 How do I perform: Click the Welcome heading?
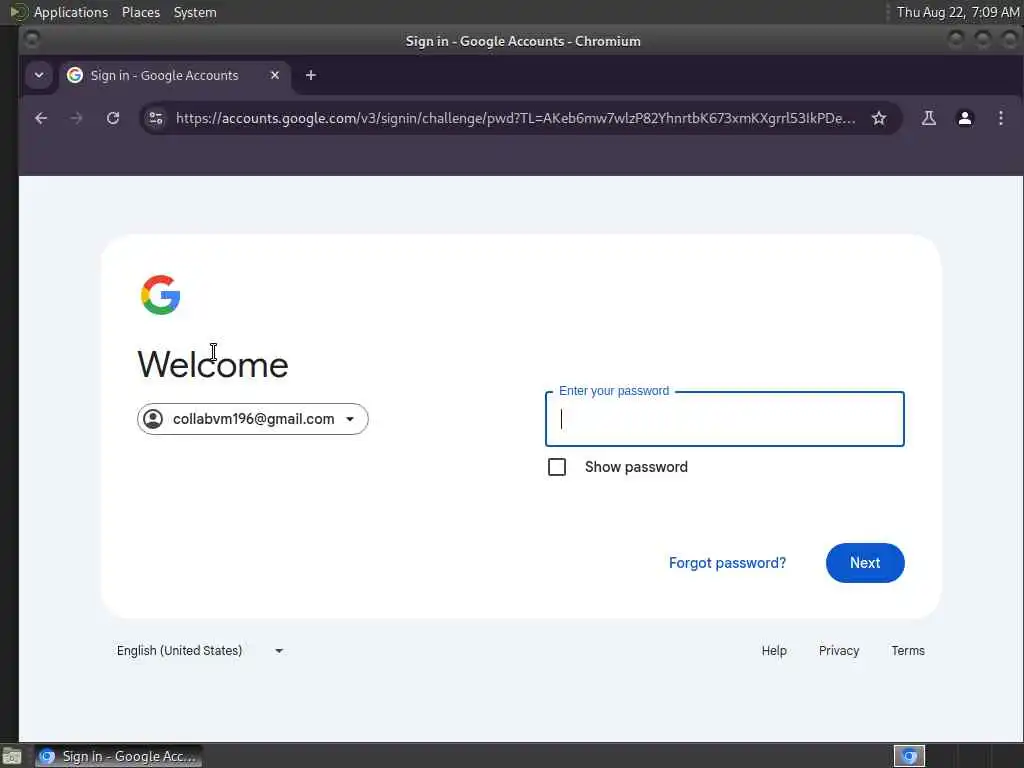coord(213,364)
